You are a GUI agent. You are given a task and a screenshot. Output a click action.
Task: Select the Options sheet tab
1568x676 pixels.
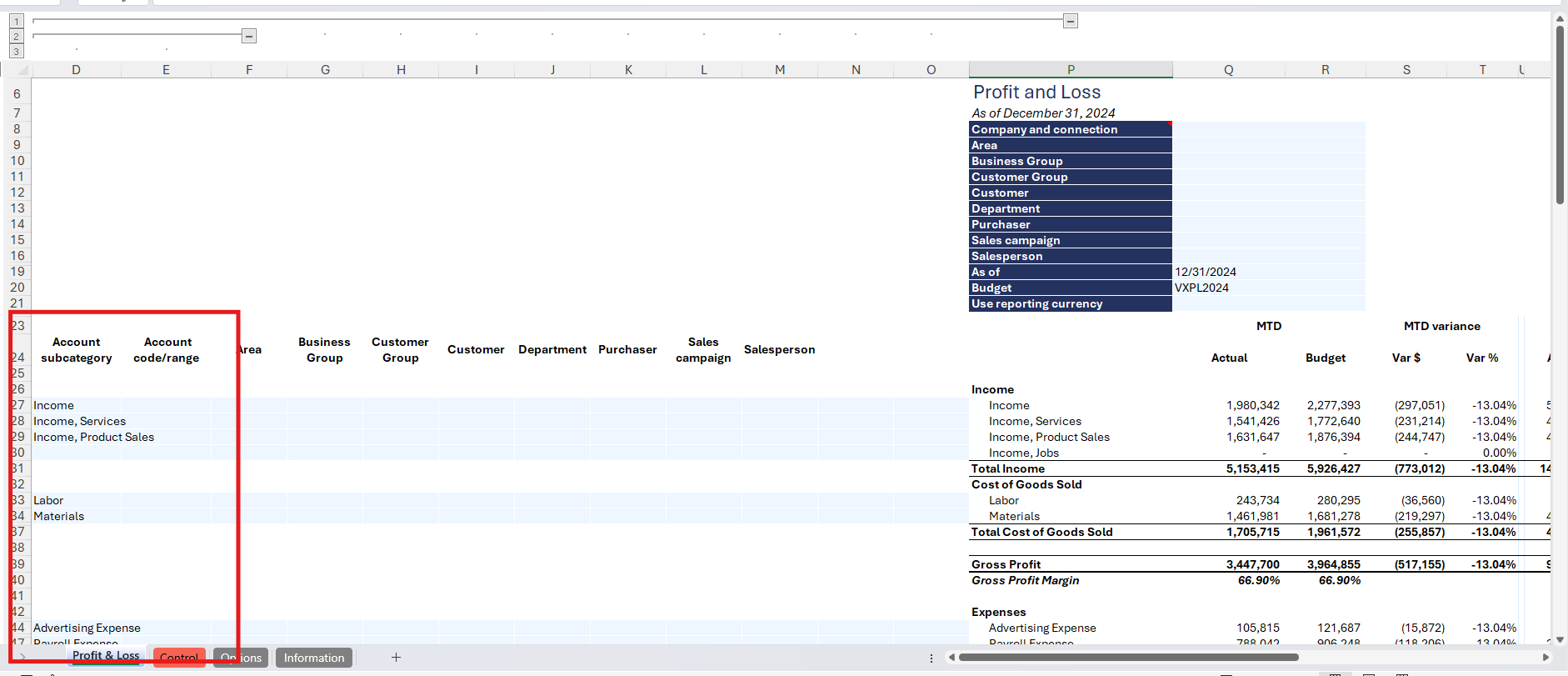241,658
